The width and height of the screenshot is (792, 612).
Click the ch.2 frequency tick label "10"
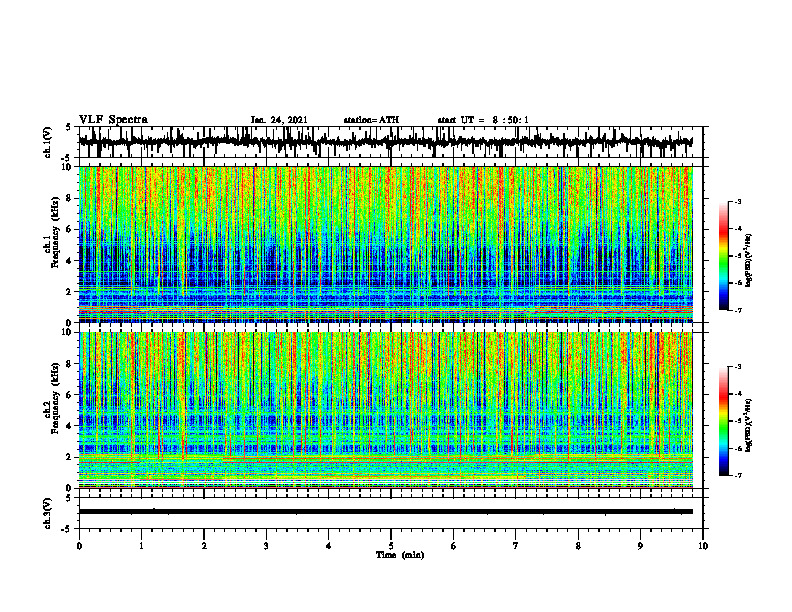click(68, 332)
